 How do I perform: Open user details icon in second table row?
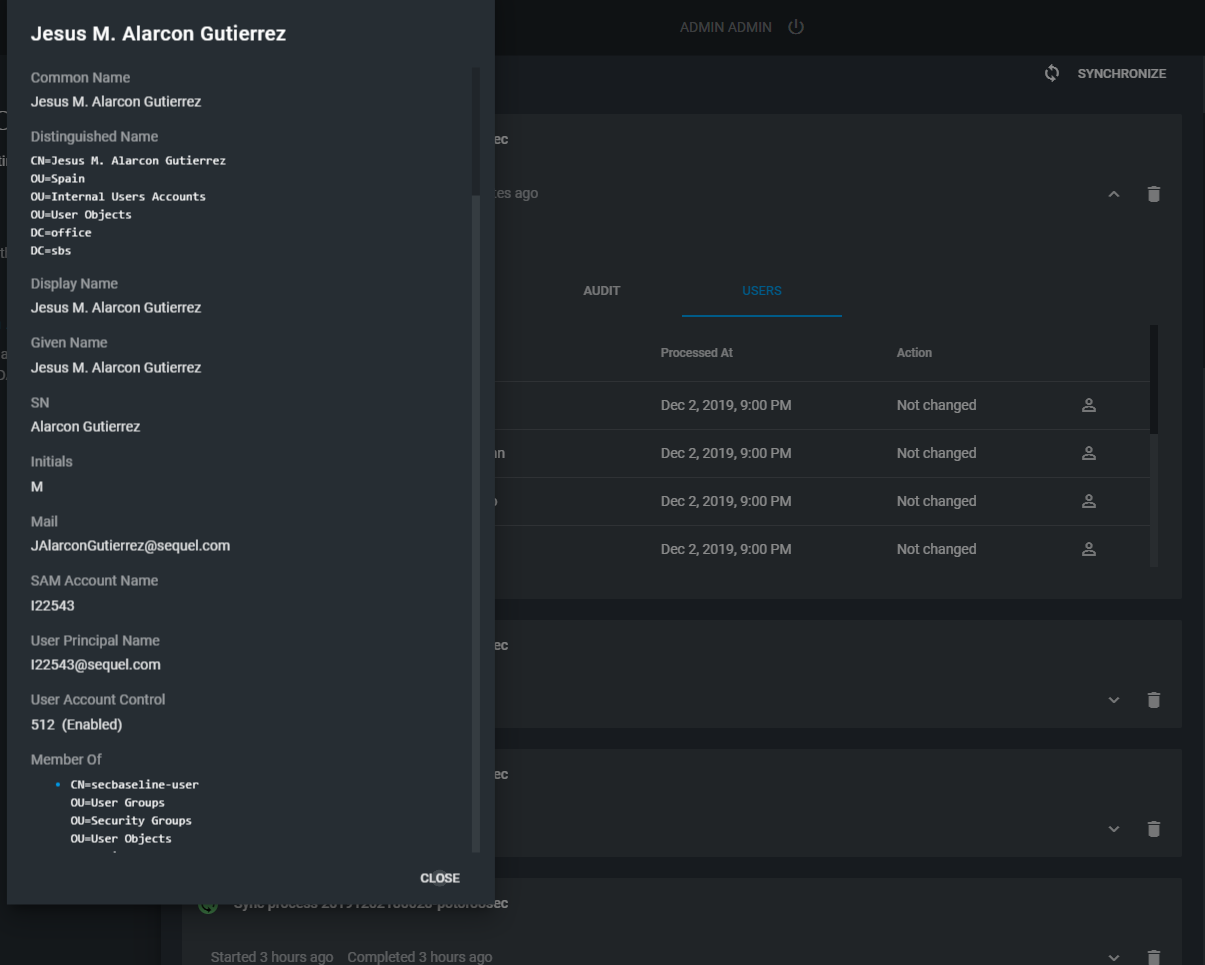[1089, 453]
